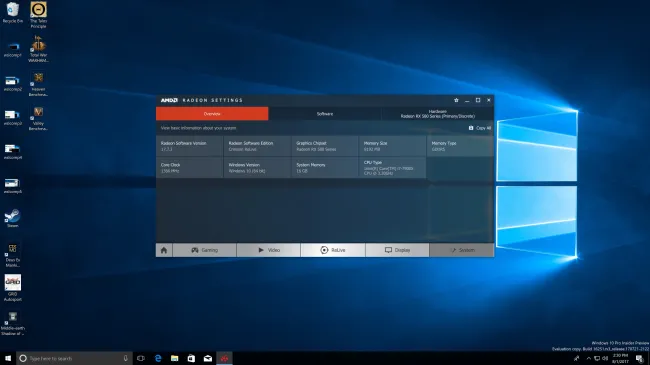This screenshot has height=365, width=650.
Task: Open the System section
Action: coord(462,250)
